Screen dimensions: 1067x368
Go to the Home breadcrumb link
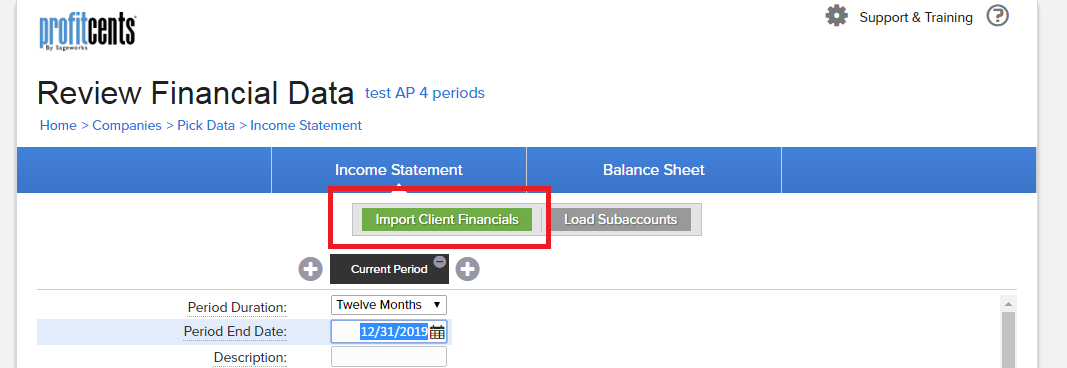[x=58, y=125]
